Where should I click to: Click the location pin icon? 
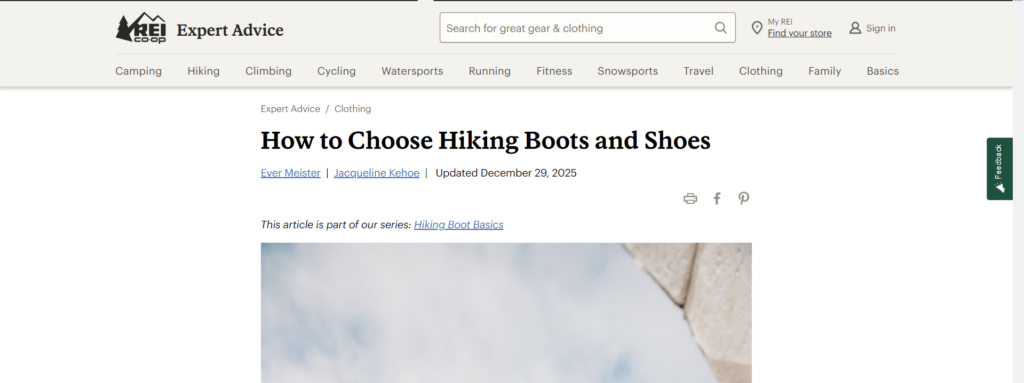(x=757, y=28)
